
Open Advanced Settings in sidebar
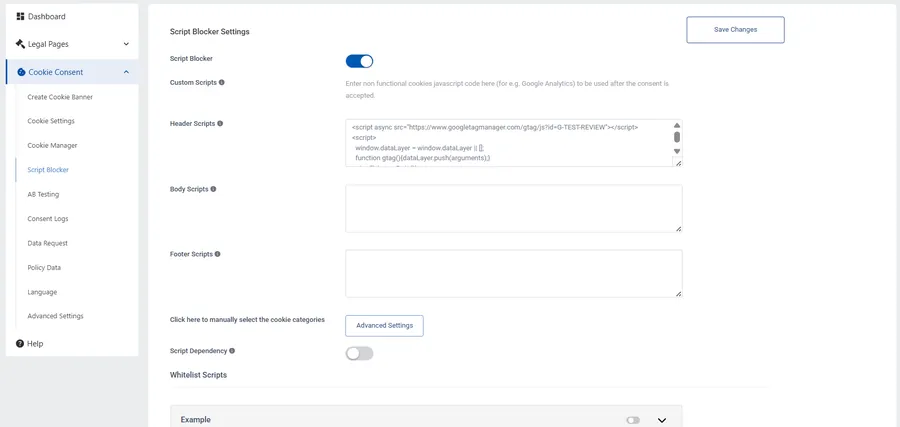(x=56, y=316)
